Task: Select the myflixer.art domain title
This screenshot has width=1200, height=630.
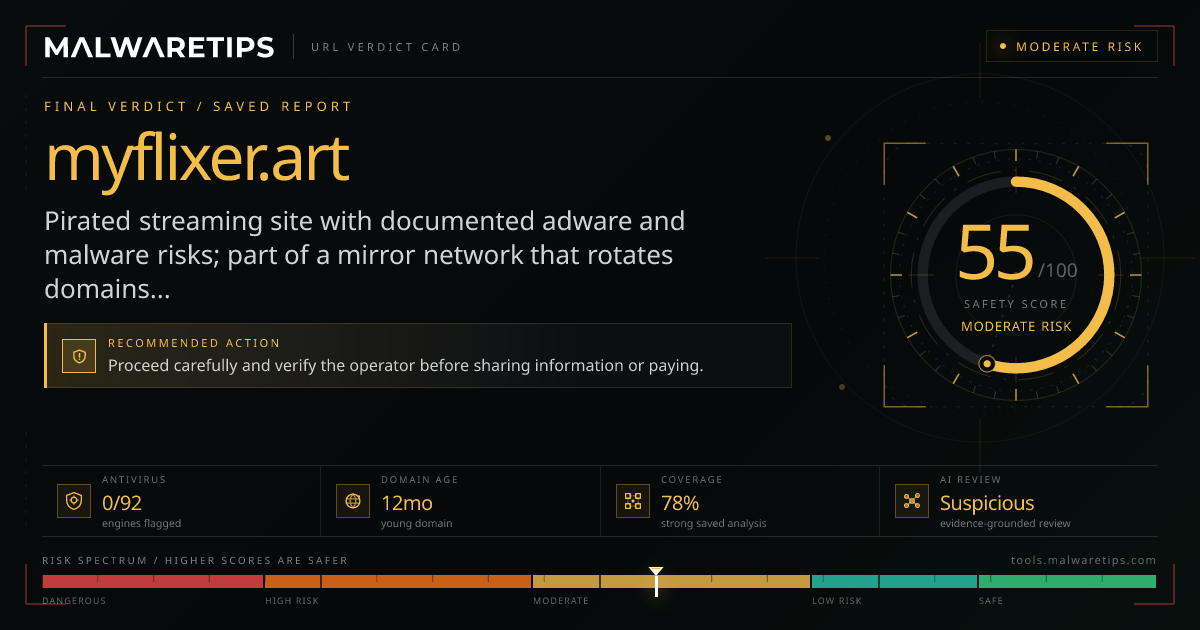Action: [198, 157]
